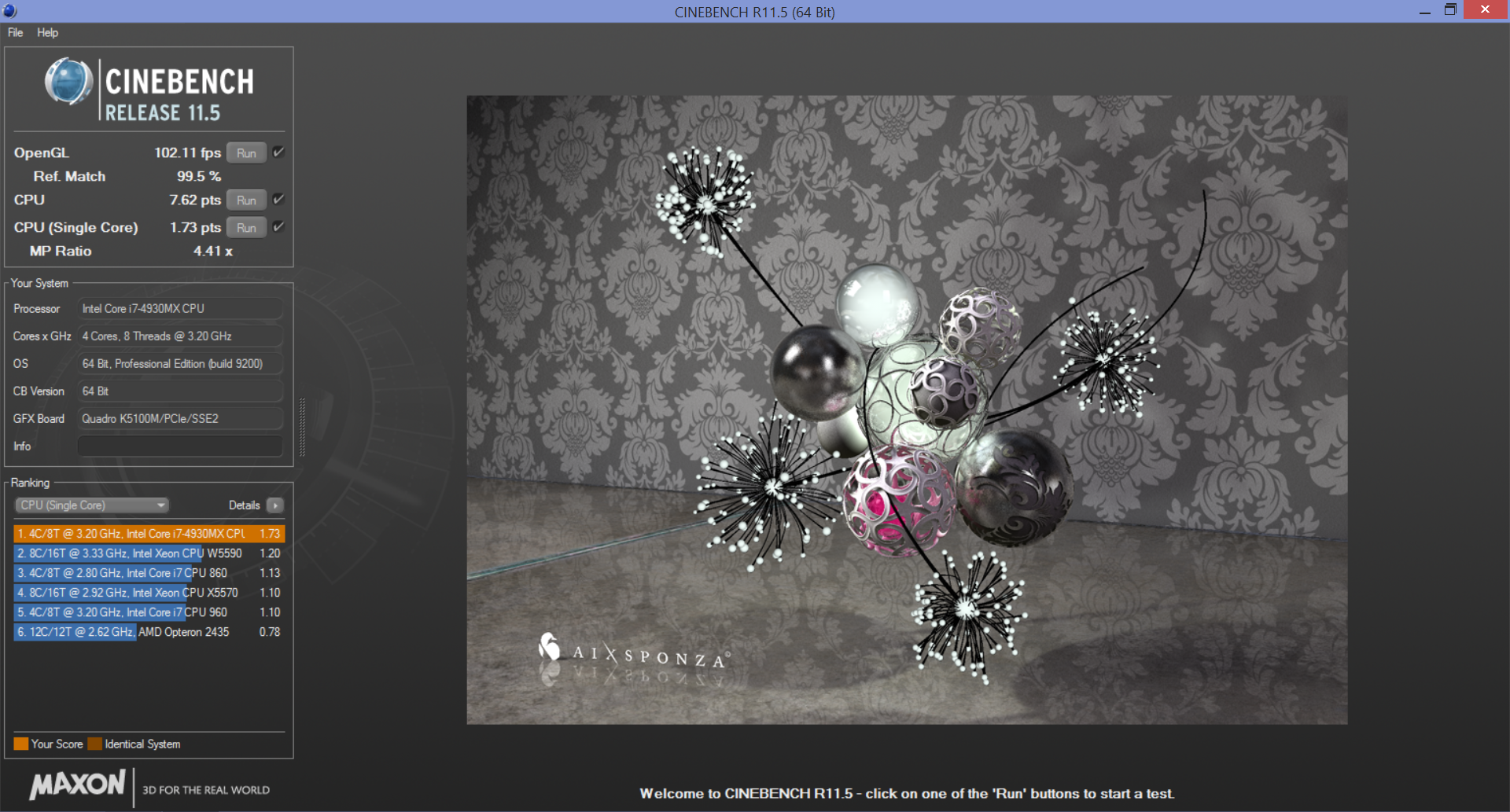Open the Help menu
The height and width of the screenshot is (812, 1510).
click(x=47, y=32)
